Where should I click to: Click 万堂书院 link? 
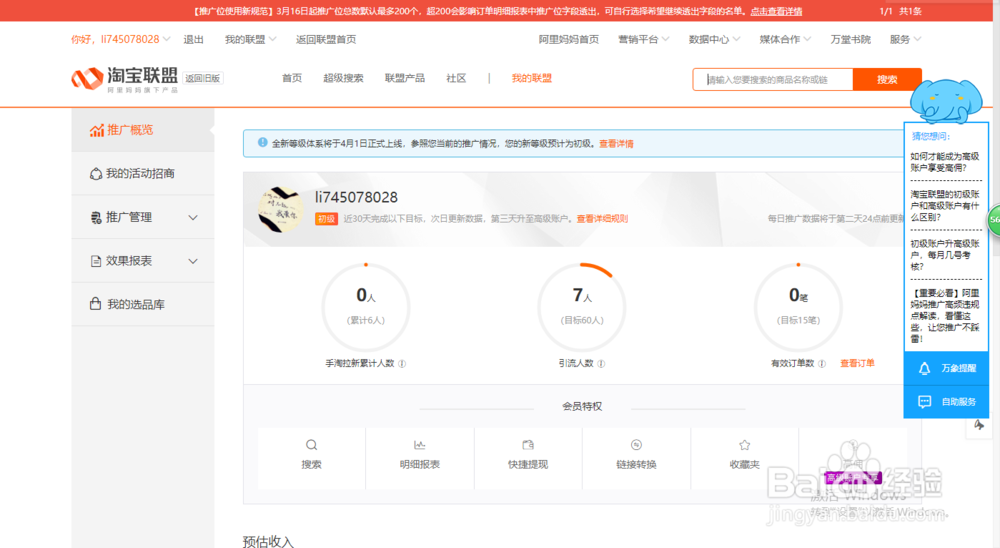coord(850,40)
